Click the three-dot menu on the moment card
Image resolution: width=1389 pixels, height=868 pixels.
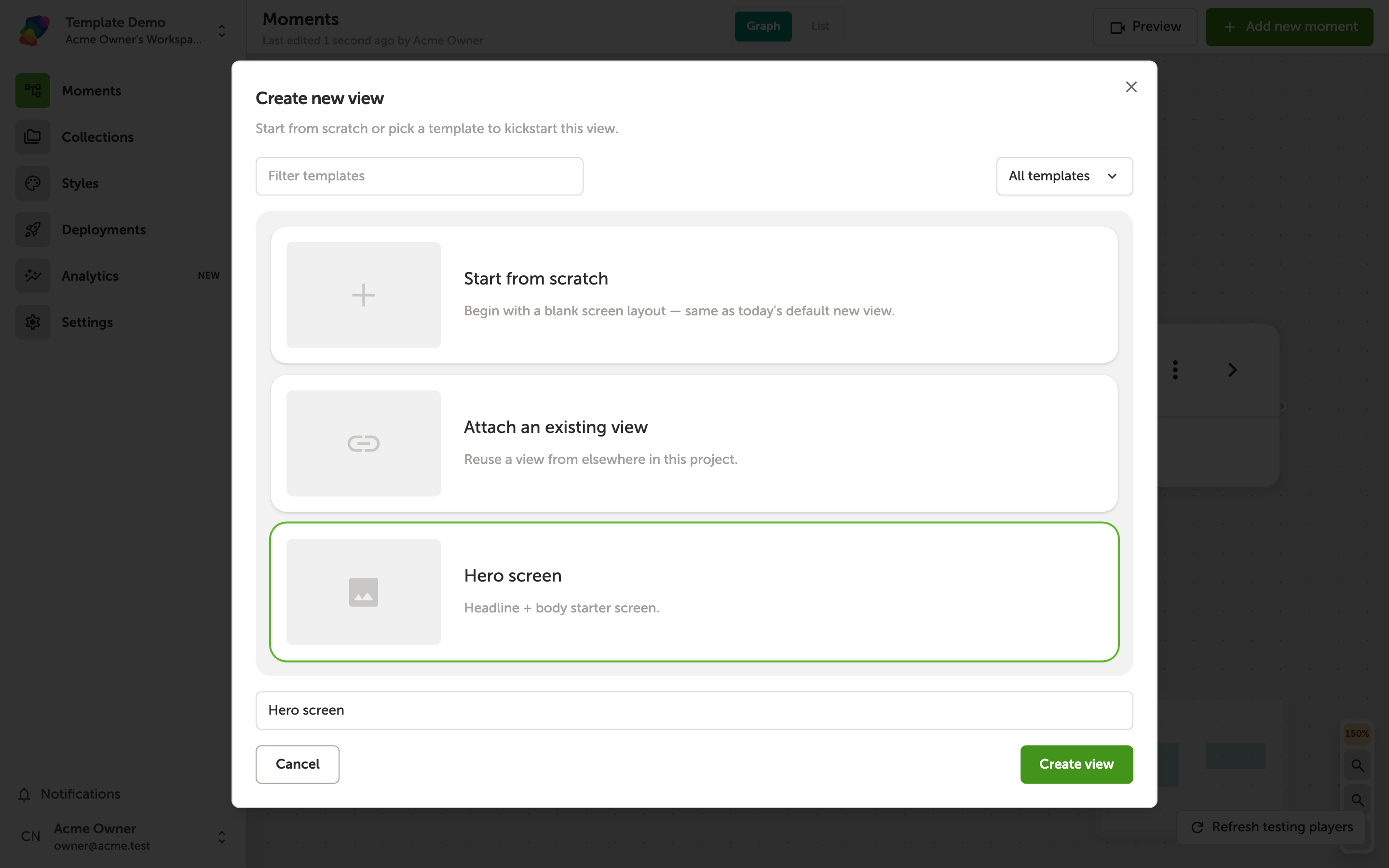1175,370
